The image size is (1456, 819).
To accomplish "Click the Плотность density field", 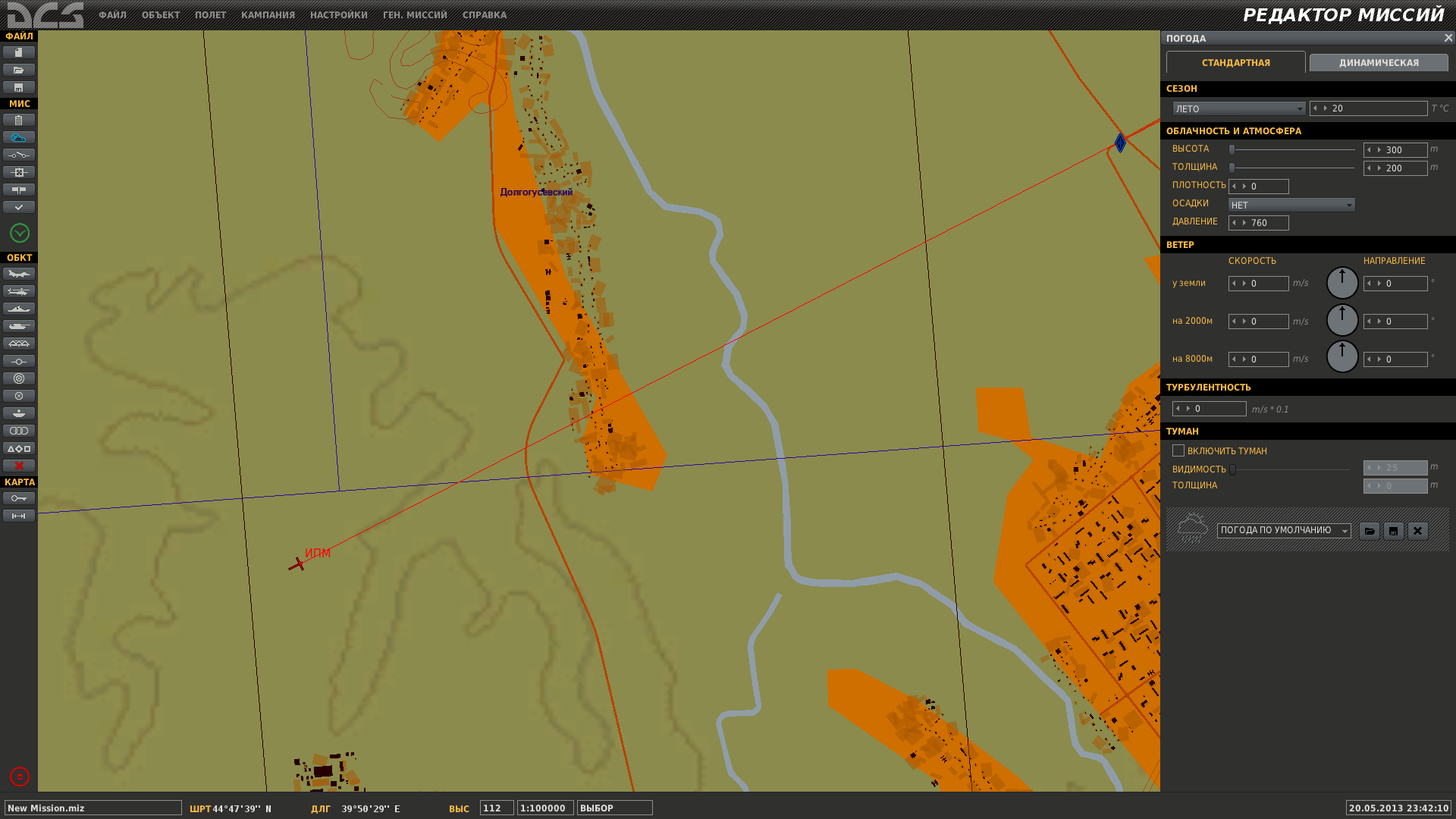I will (x=1259, y=187).
